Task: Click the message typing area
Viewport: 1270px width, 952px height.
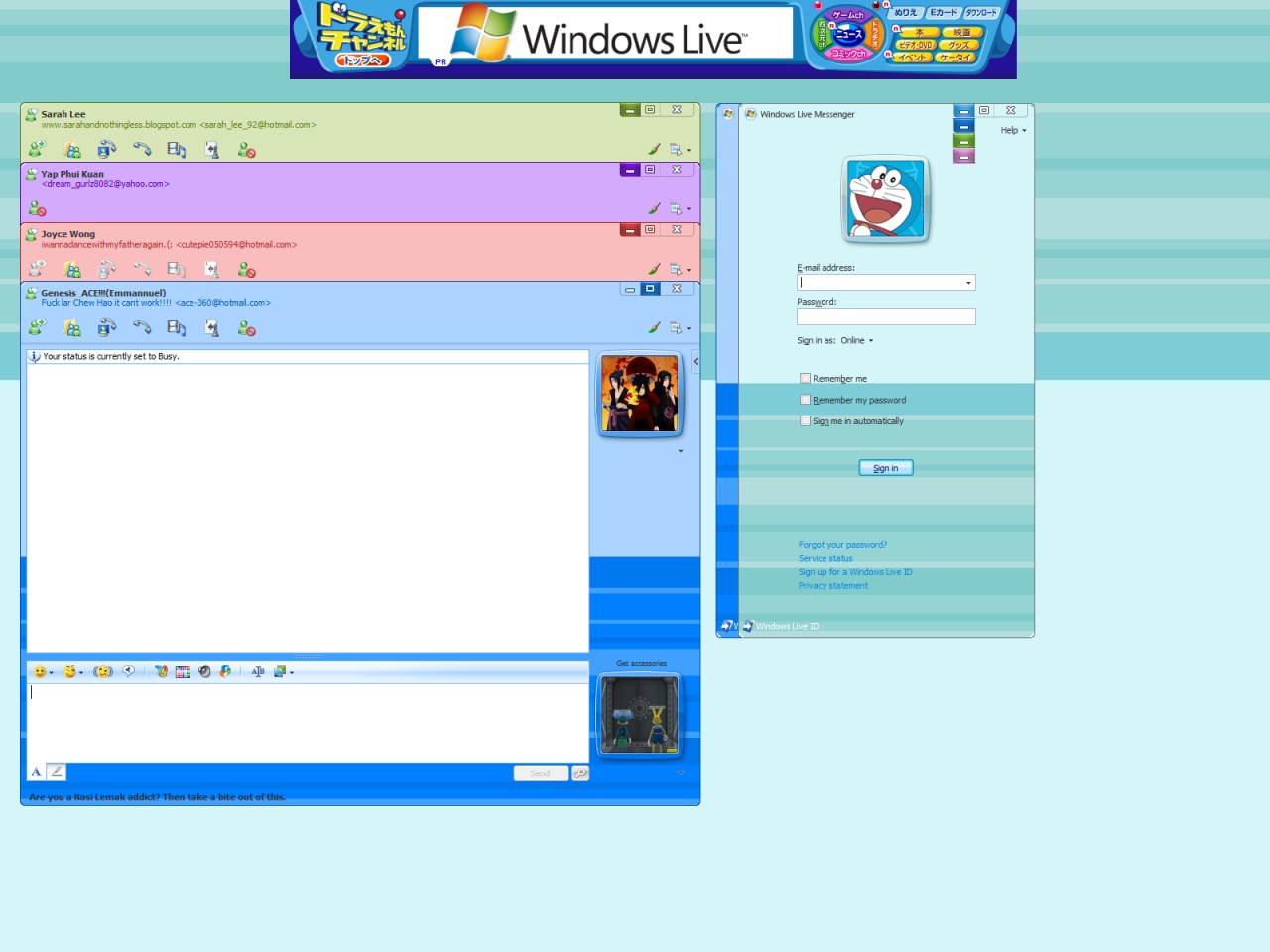Action: 308,722
